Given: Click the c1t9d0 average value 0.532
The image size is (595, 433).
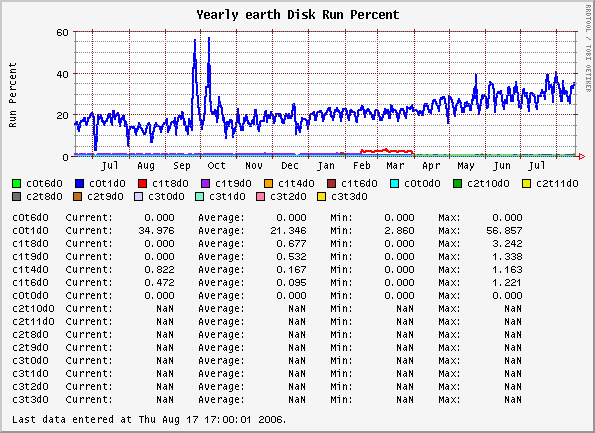Looking at the screenshot, I should click(291, 257).
